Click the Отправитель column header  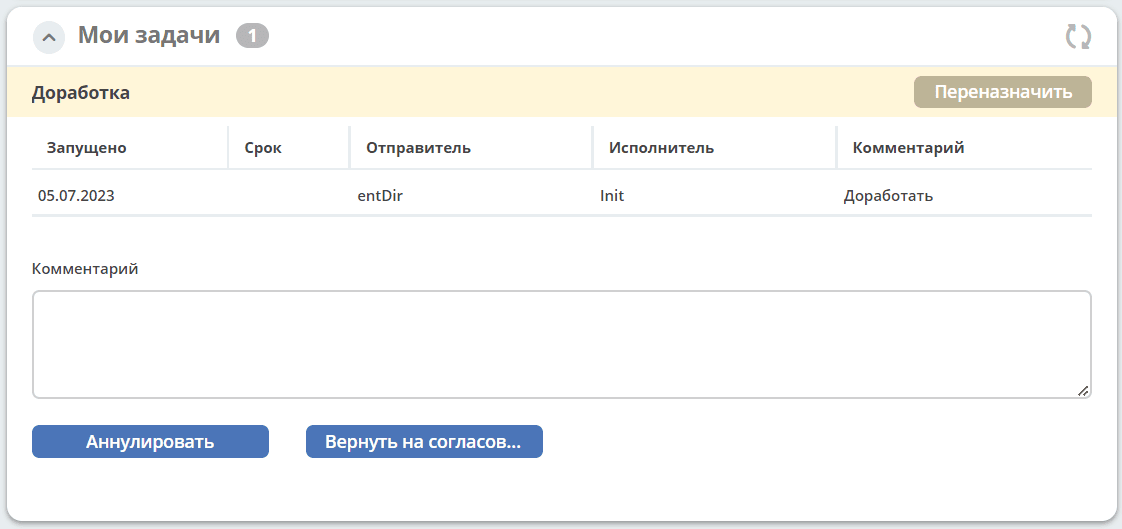(418, 148)
